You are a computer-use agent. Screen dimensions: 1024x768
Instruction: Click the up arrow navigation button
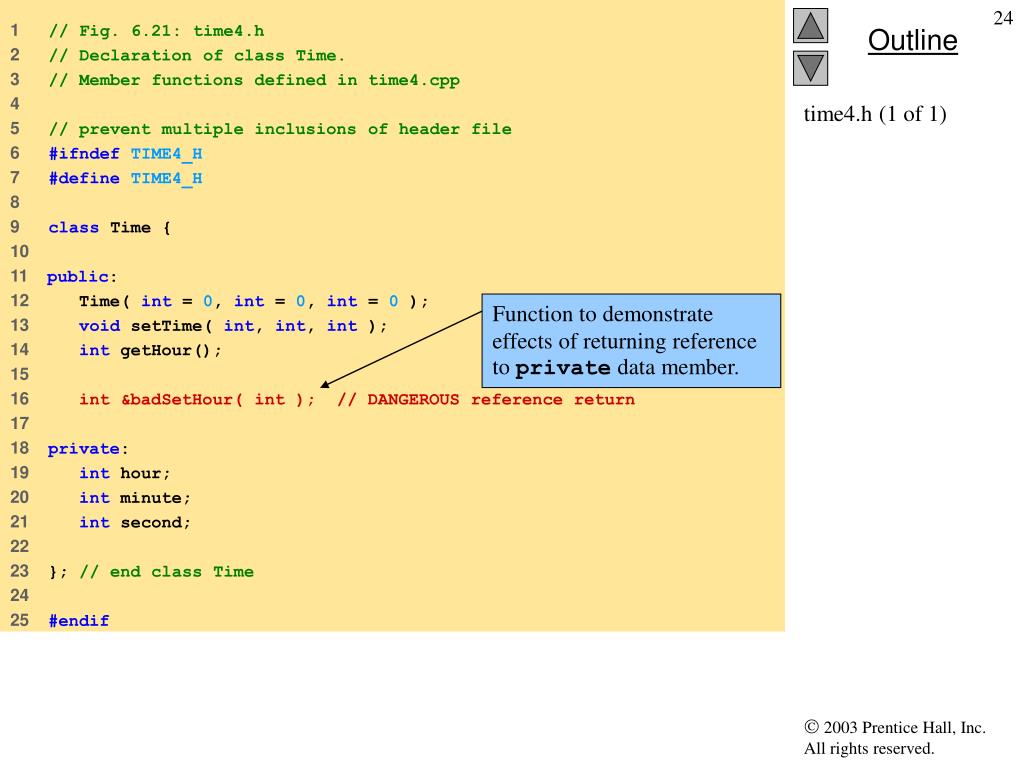tap(810, 25)
